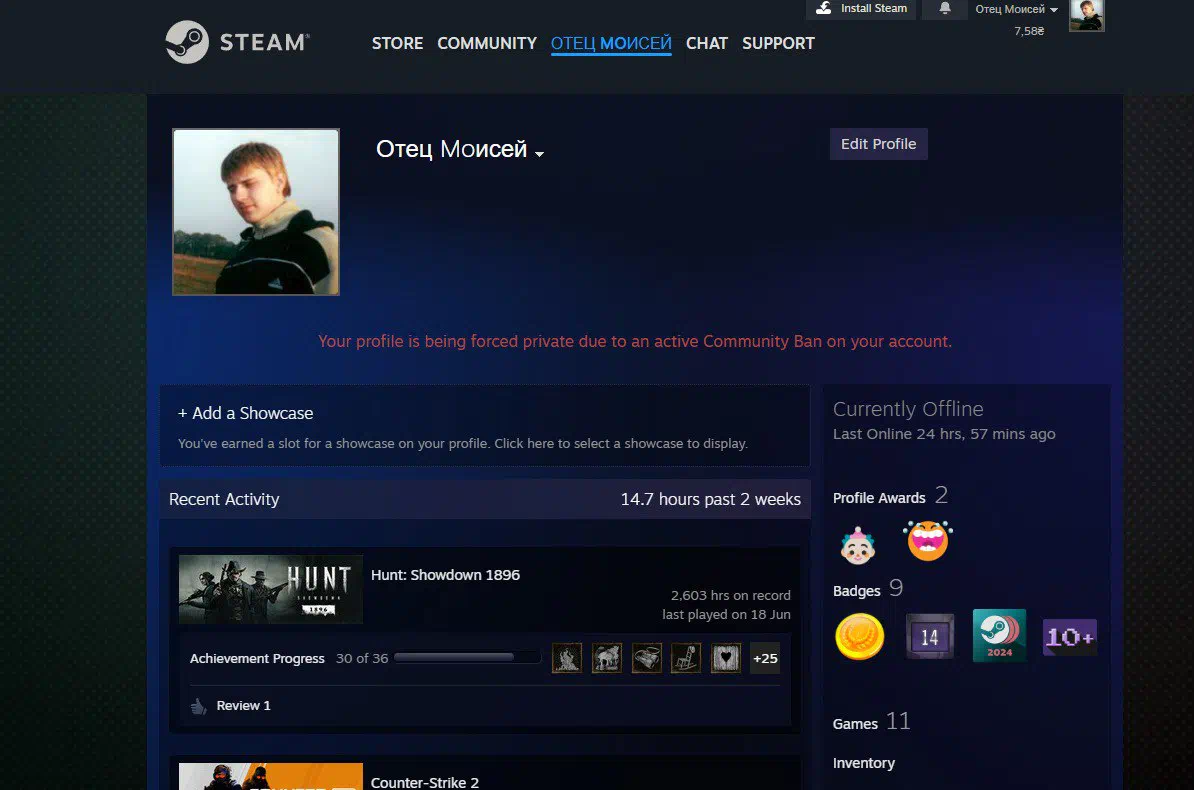Open the small account avatar in header

1087,15
